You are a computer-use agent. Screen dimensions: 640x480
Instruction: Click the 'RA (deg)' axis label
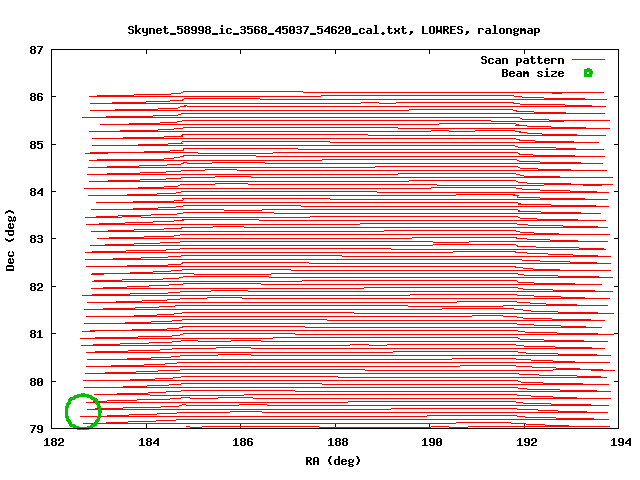[x=333, y=461]
